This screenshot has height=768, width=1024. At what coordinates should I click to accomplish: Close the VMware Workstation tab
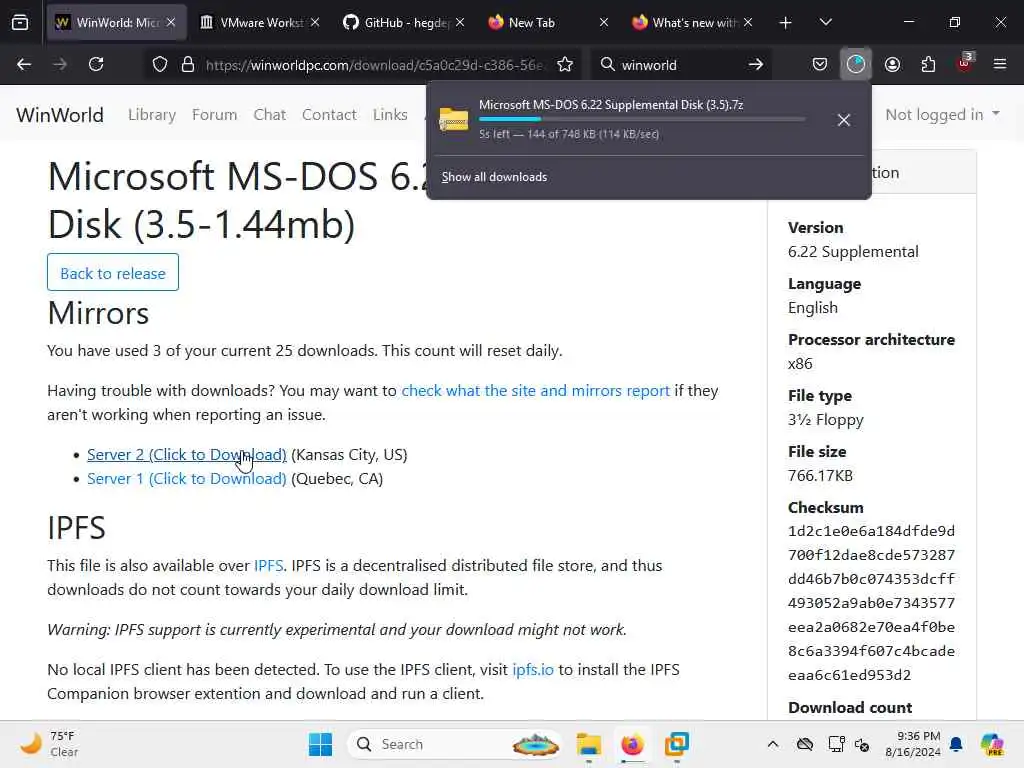[315, 23]
